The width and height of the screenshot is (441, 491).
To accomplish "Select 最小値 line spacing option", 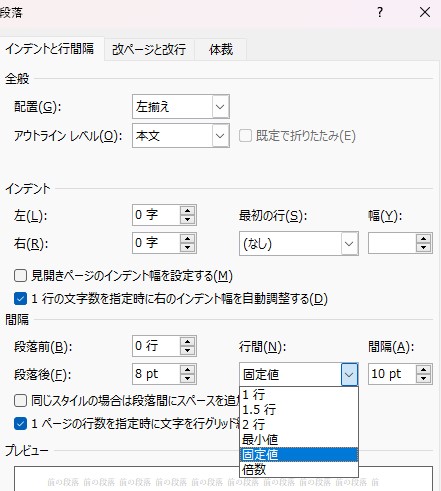I will click(299, 440).
